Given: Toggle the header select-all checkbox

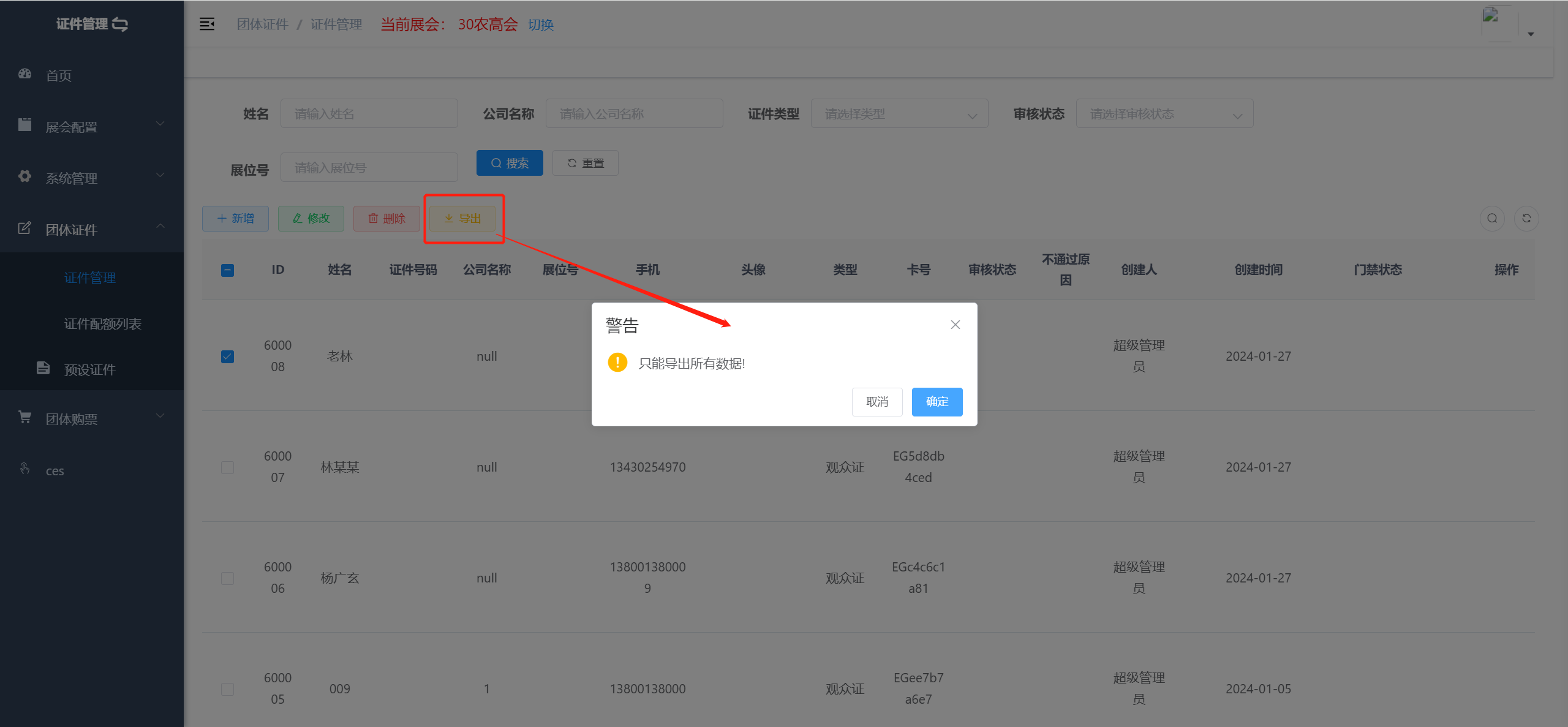Looking at the screenshot, I should [227, 270].
